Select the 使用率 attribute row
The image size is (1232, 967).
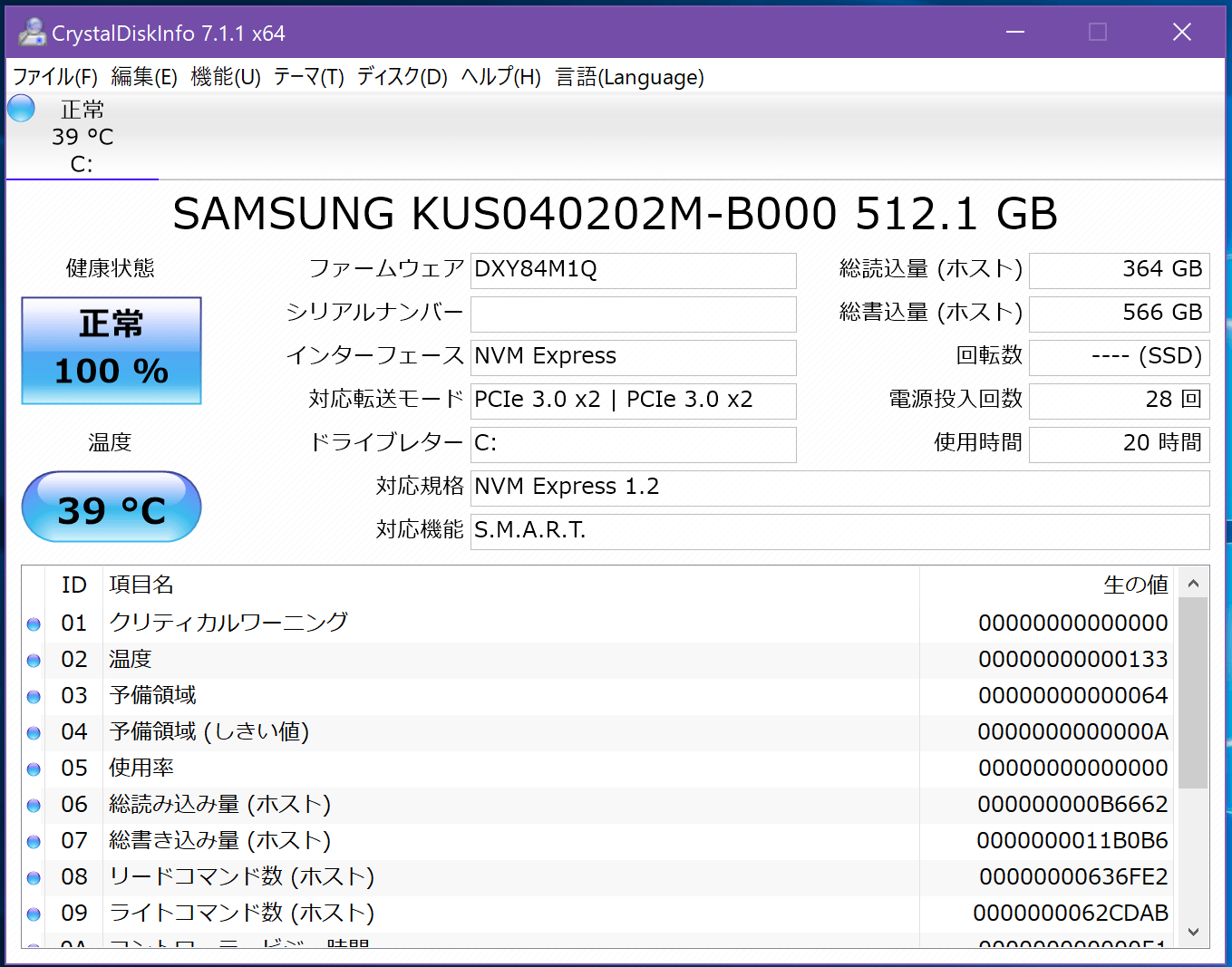pos(598,769)
